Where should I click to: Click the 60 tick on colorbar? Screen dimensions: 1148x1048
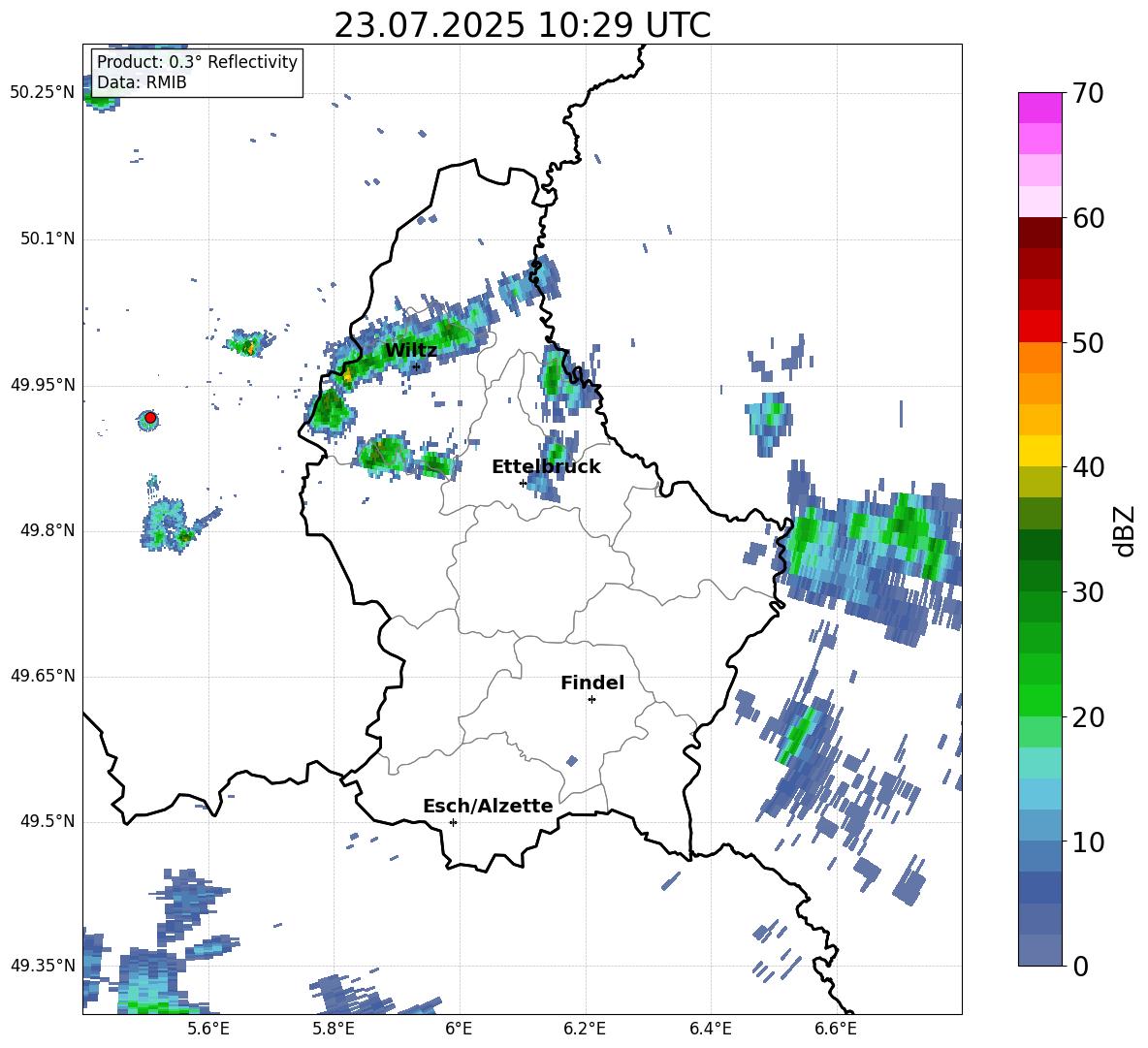(1088, 218)
